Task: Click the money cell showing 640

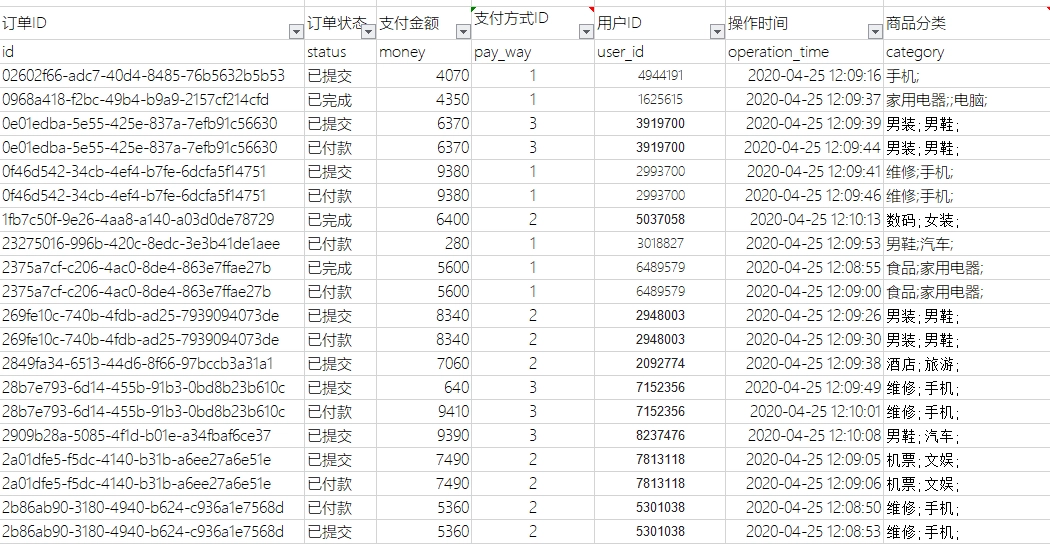Action: (x=424, y=388)
